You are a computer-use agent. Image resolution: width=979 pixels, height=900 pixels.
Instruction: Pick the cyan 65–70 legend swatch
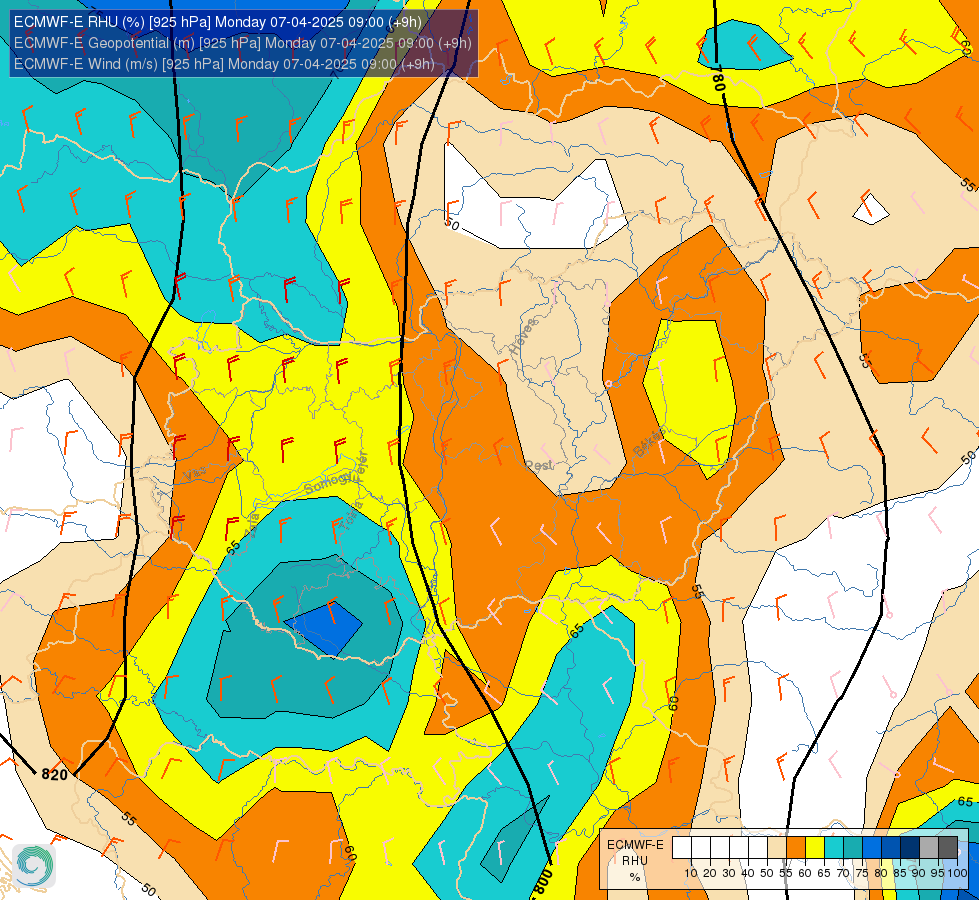point(834,848)
